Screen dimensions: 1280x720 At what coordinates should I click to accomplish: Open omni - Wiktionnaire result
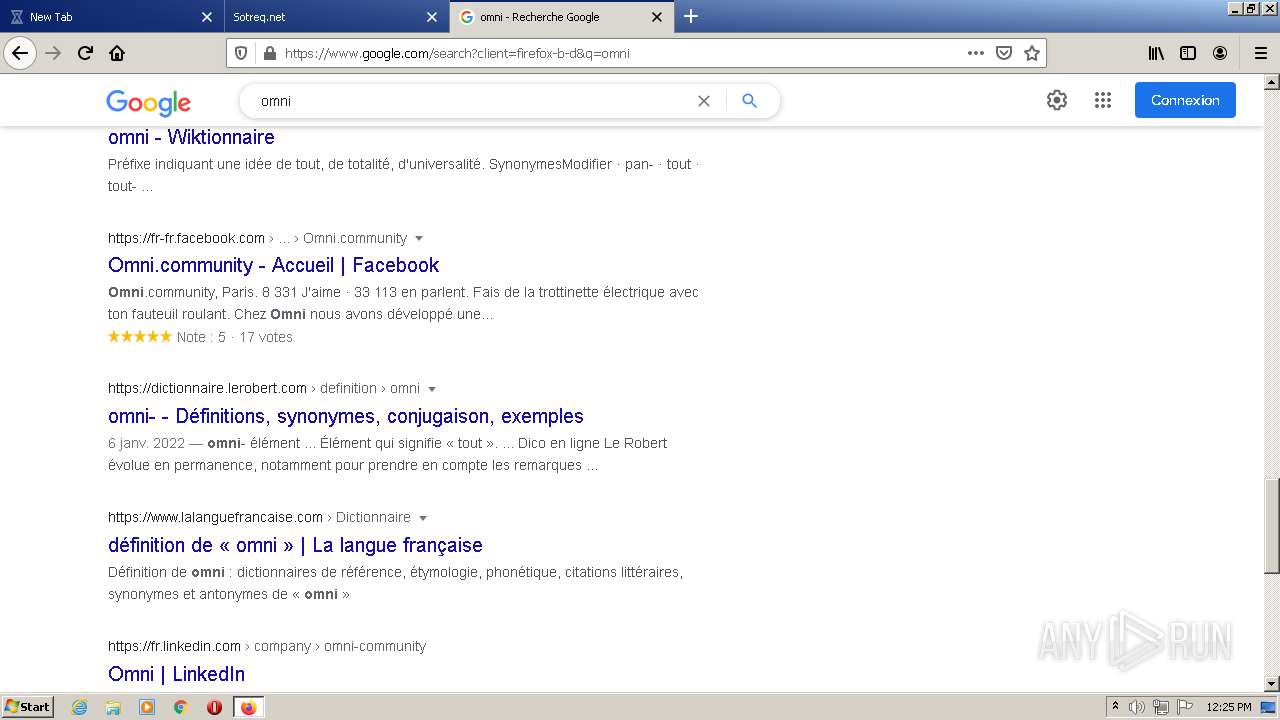[191, 137]
